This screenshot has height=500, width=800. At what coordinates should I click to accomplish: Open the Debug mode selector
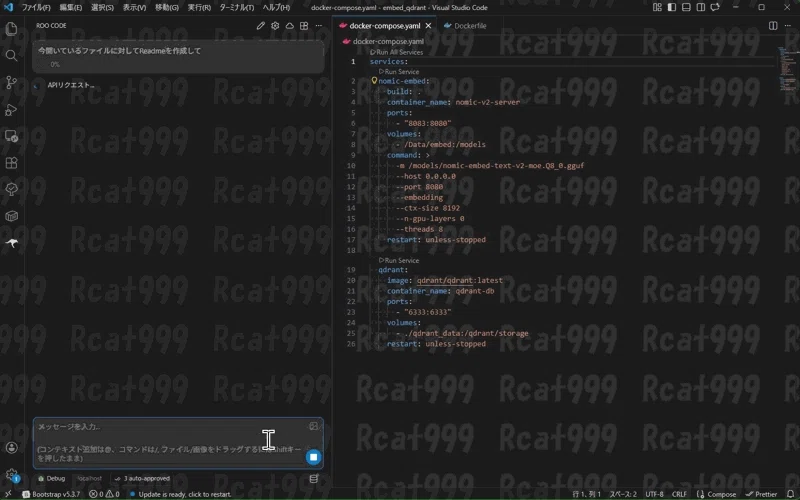click(x=52, y=478)
